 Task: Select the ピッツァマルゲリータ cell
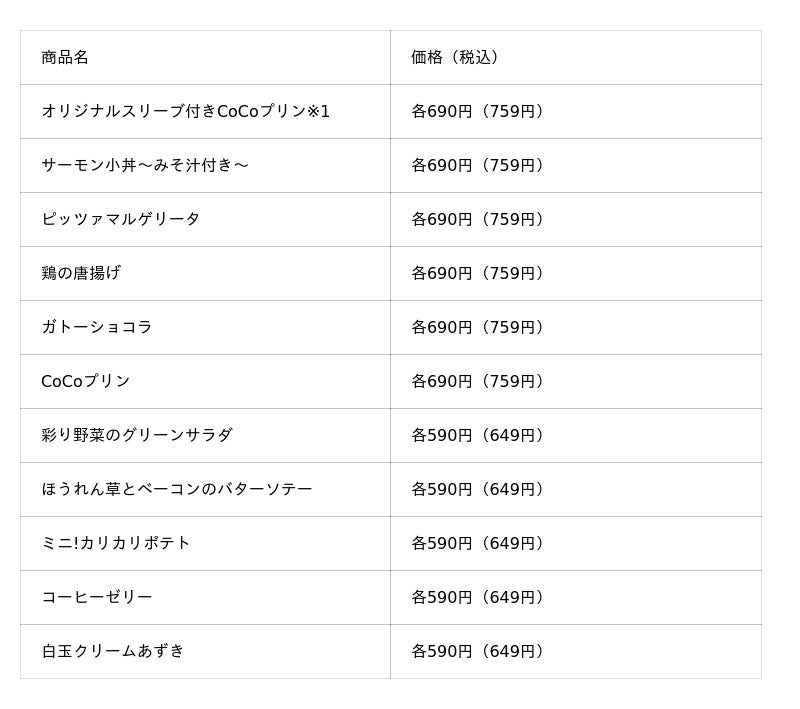click(121, 220)
